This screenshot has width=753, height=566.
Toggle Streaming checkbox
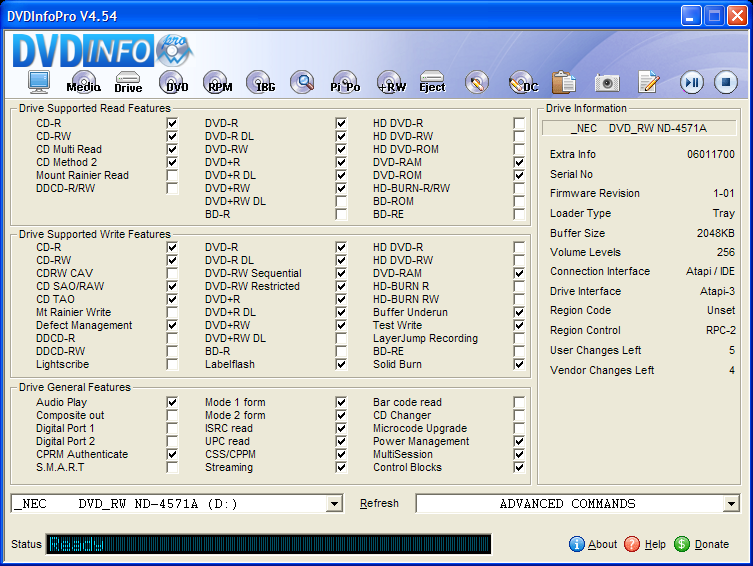click(341, 467)
